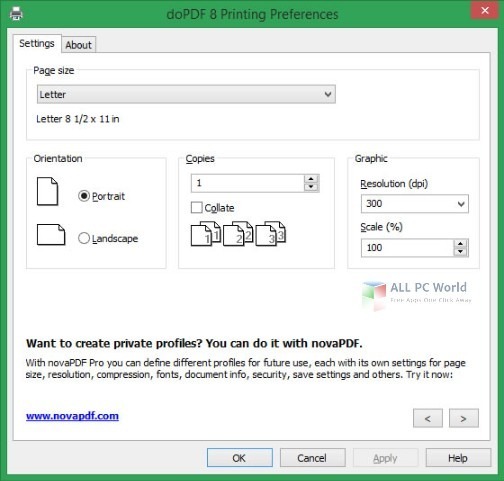Show the next promo message

click(464, 418)
